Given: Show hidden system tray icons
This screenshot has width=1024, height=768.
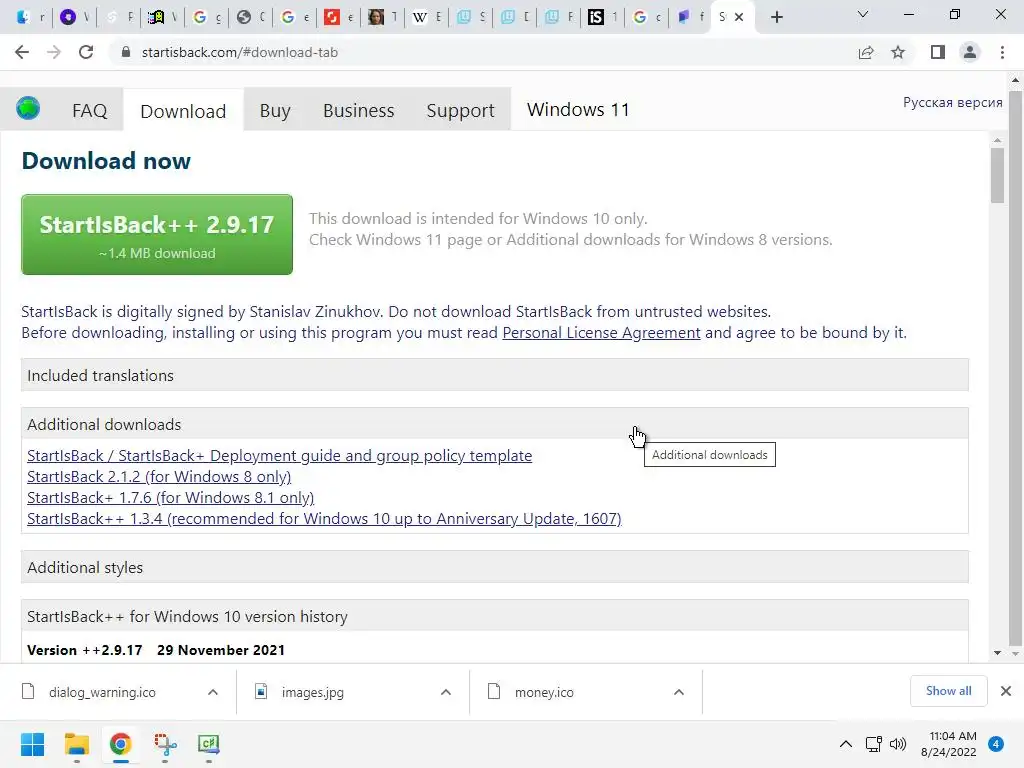Looking at the screenshot, I should (x=846, y=744).
